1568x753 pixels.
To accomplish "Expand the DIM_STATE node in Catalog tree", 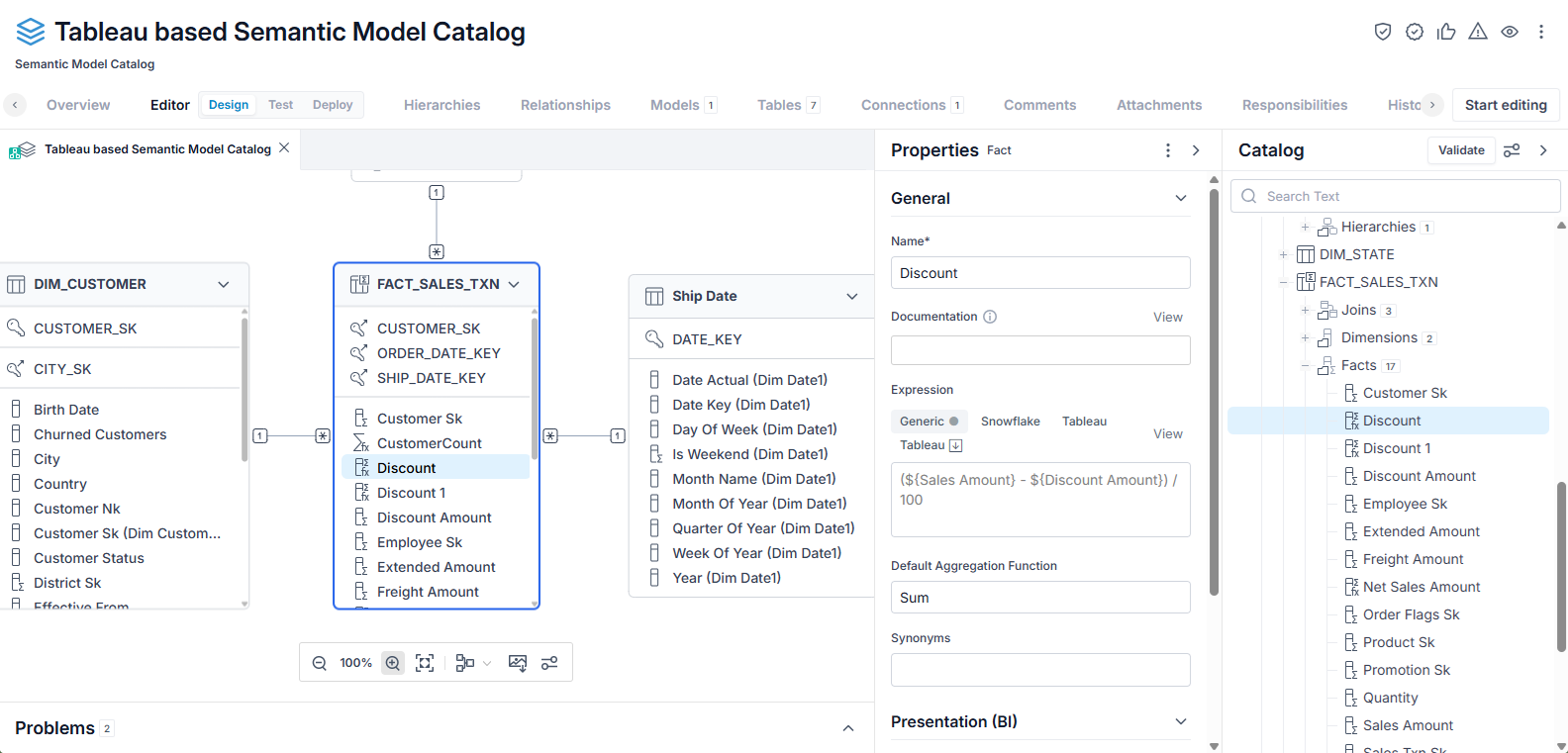I will click(x=1283, y=254).
